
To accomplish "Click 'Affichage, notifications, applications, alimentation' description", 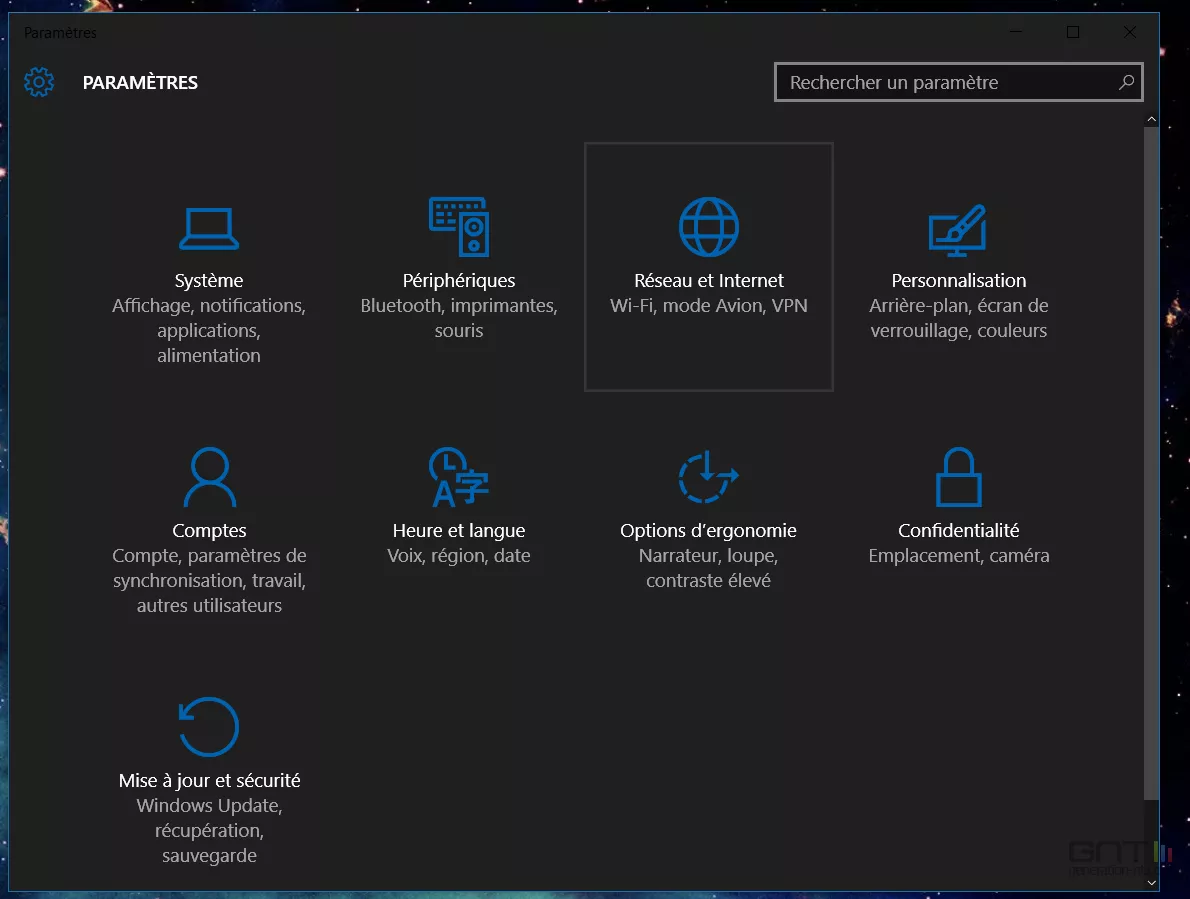I will [x=209, y=331].
